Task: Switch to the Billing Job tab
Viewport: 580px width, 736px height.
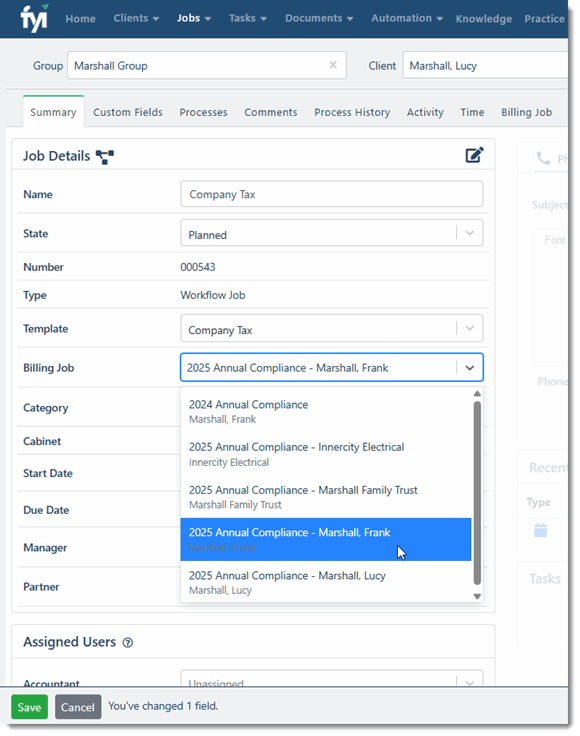Action: tap(527, 112)
